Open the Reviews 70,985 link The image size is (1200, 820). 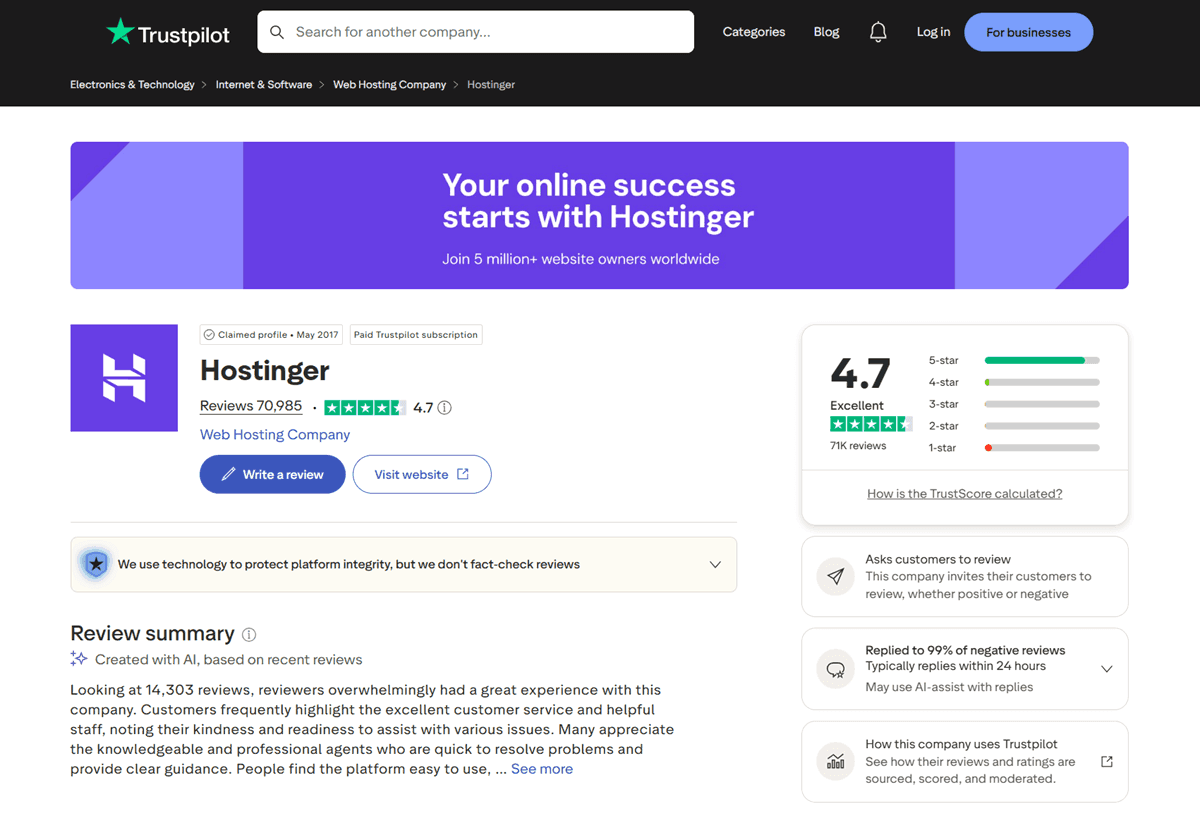point(251,406)
